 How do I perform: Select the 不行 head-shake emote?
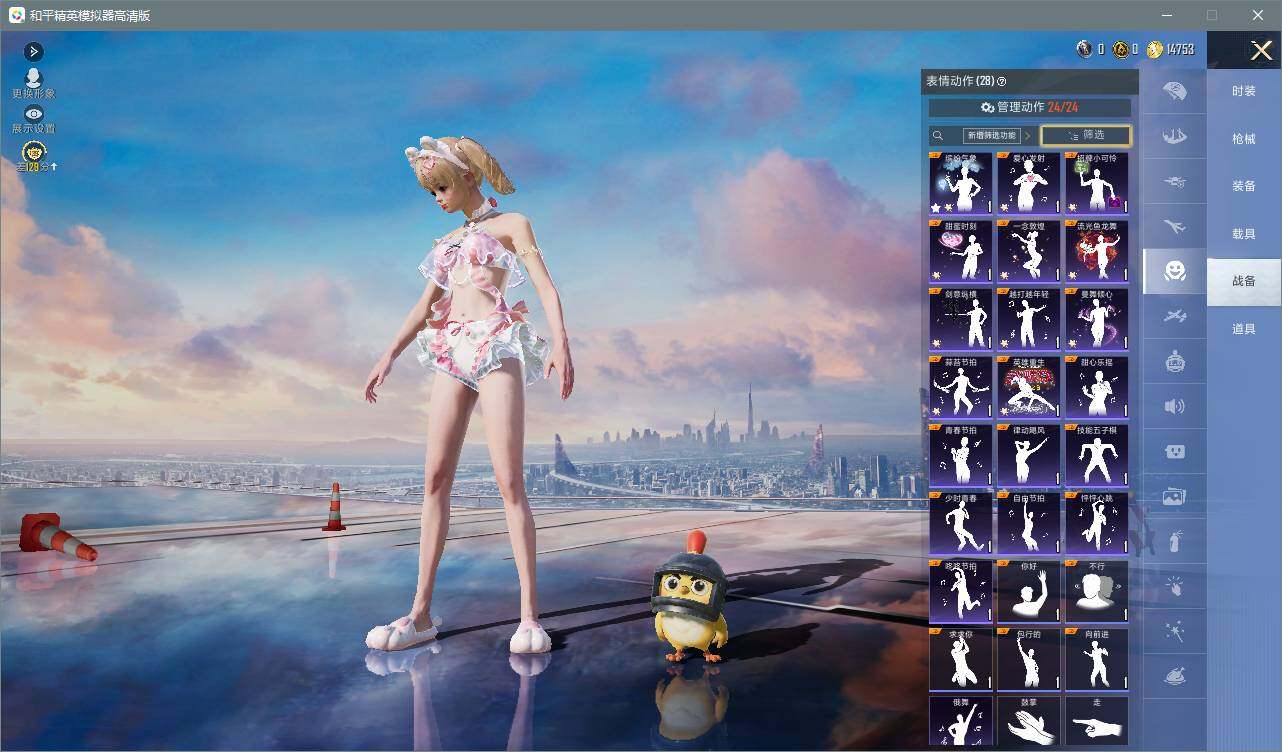tap(1096, 590)
